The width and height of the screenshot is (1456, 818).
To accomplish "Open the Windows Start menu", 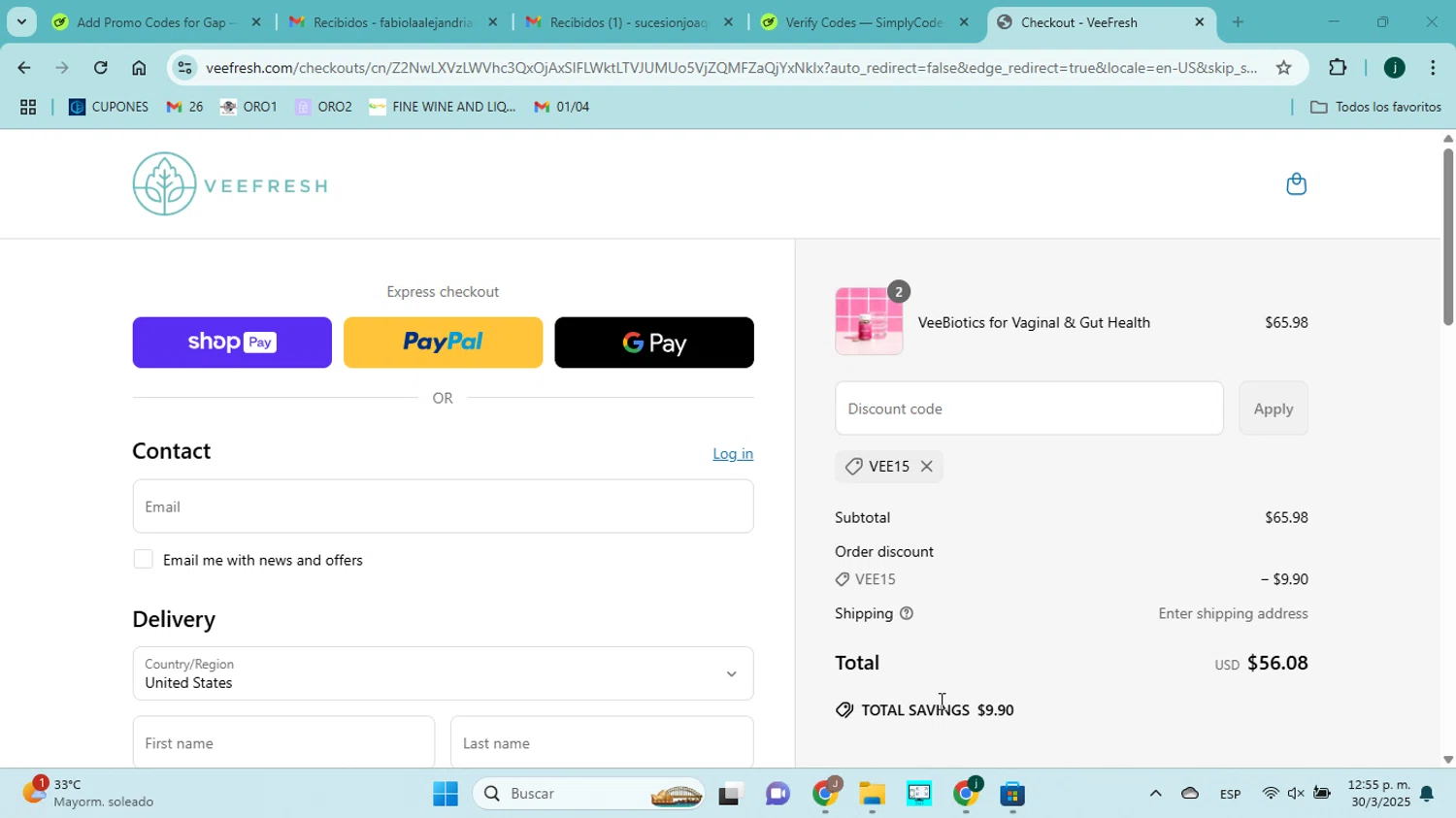I will pyautogui.click(x=446, y=794).
